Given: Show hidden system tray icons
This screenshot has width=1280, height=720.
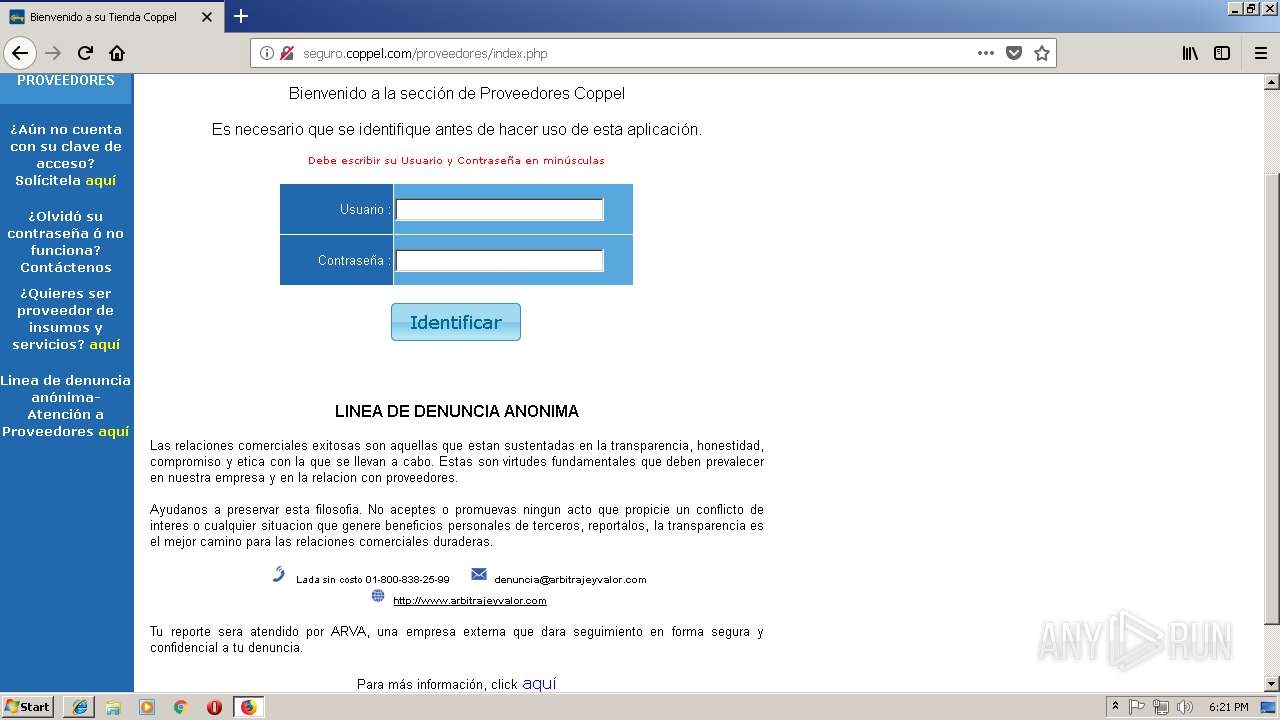Looking at the screenshot, I should point(1115,707).
